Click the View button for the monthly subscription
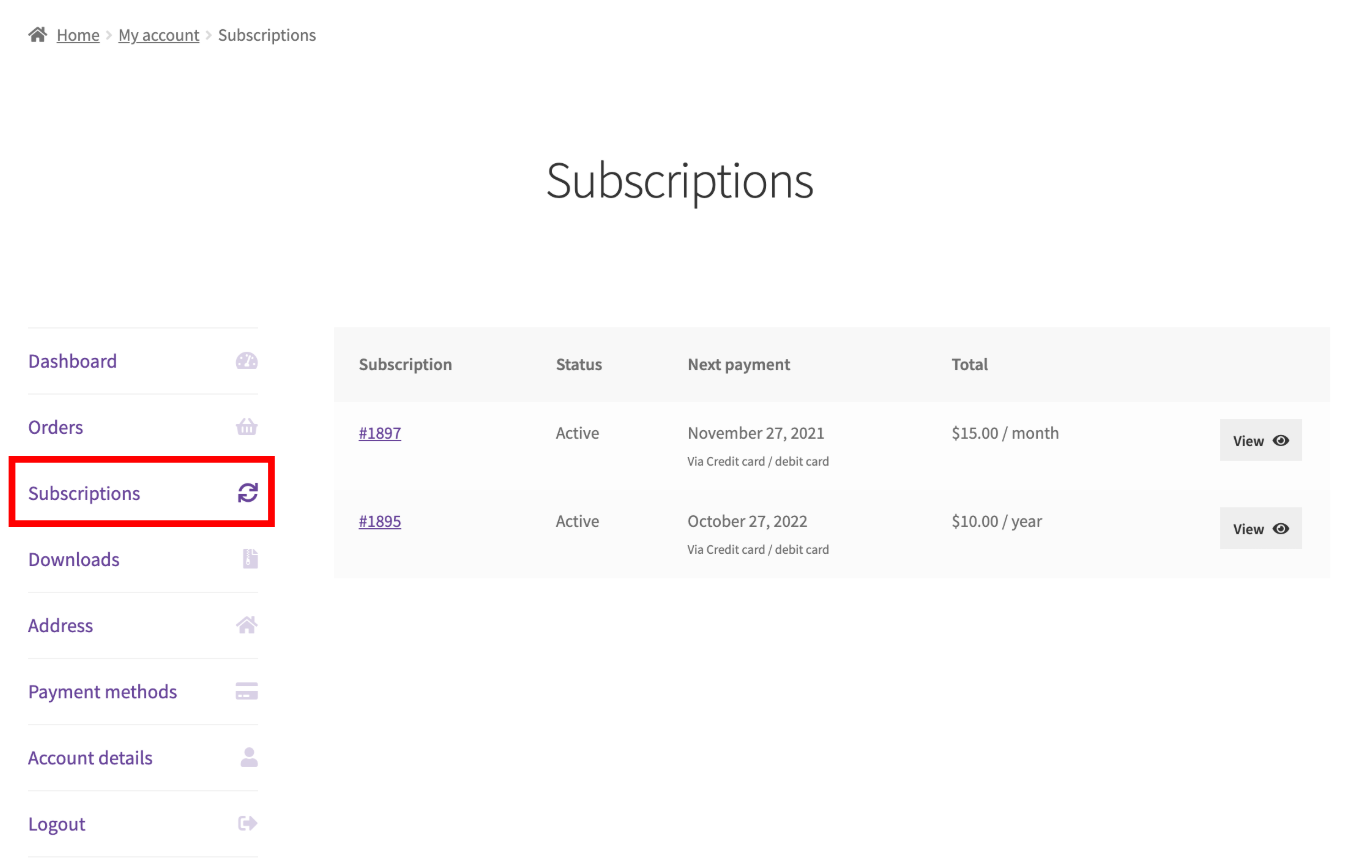The height and width of the screenshot is (859, 1347). [x=1260, y=439]
